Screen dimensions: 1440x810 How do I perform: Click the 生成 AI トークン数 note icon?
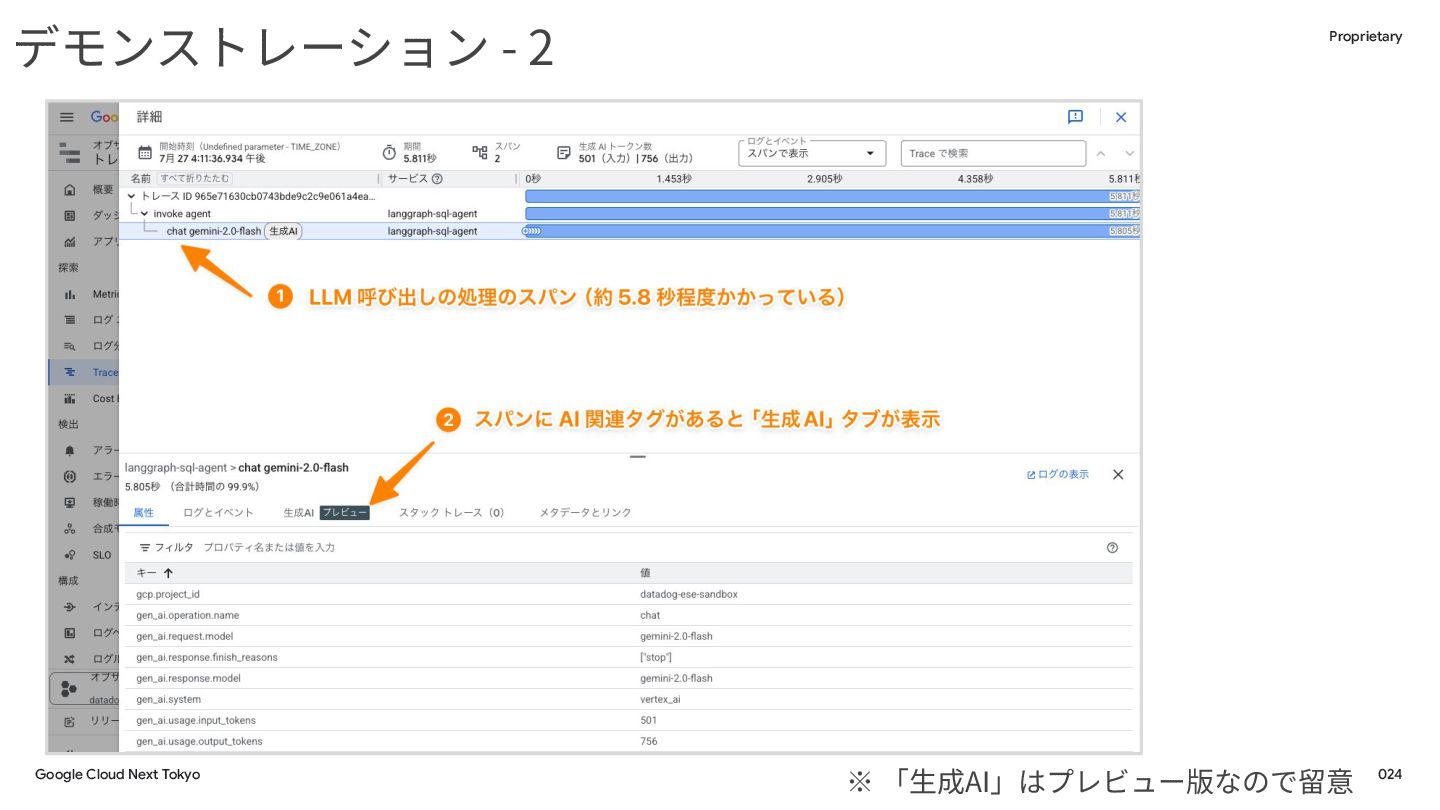pos(564,153)
